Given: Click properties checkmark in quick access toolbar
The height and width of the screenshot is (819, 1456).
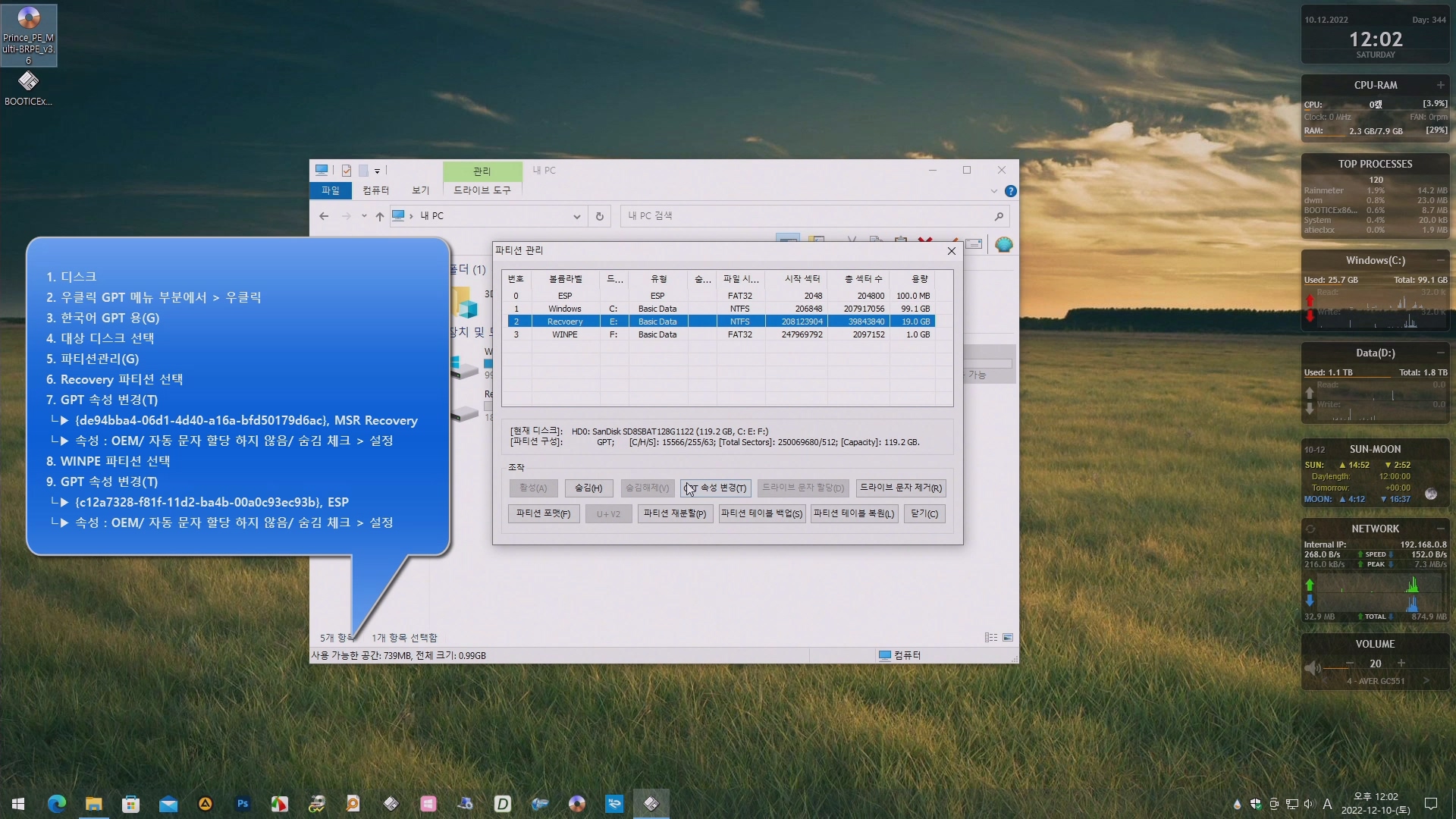Looking at the screenshot, I should [x=347, y=171].
